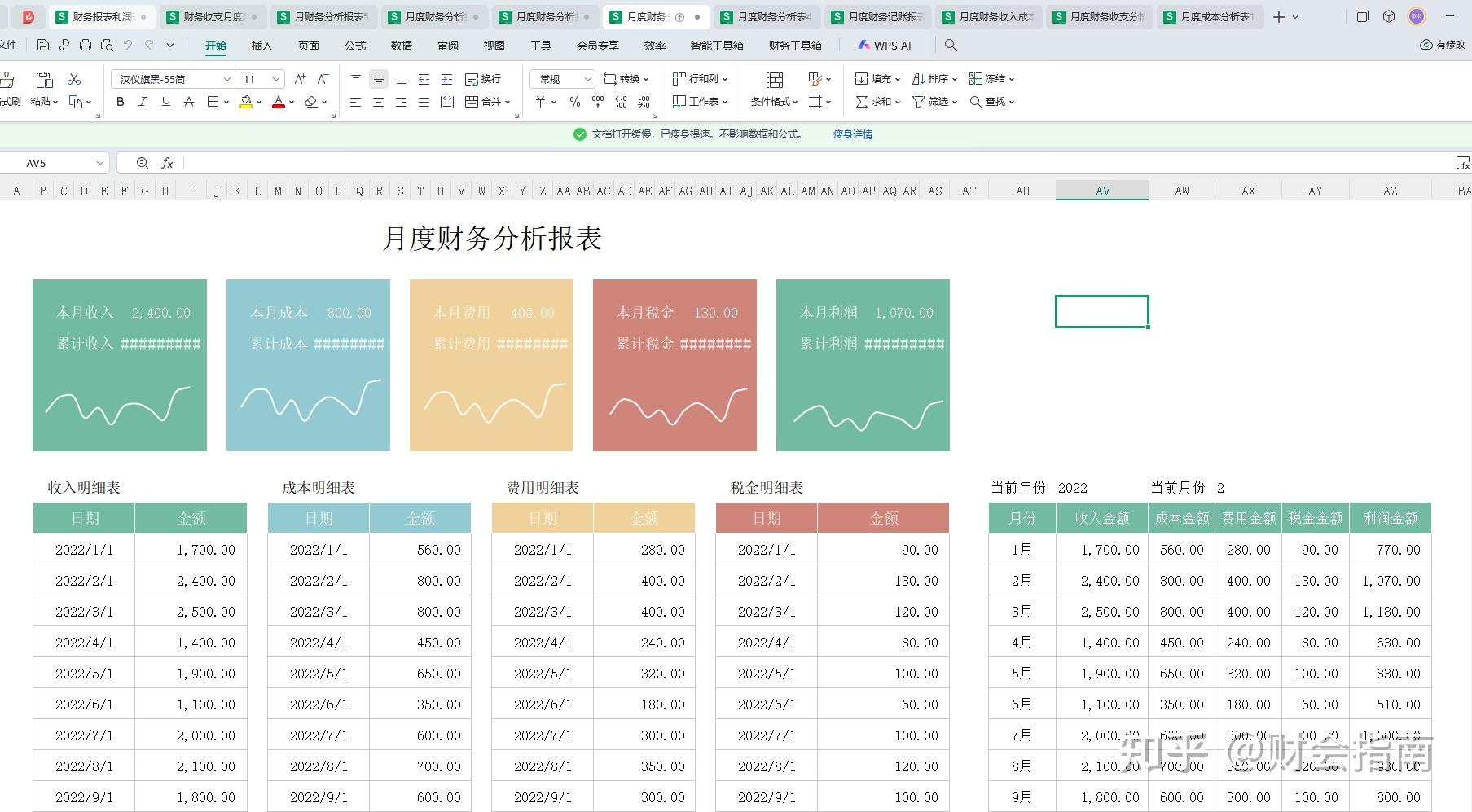Image resolution: width=1472 pixels, height=812 pixels.
Task: Click the fx insert function icon
Action: tap(167, 163)
